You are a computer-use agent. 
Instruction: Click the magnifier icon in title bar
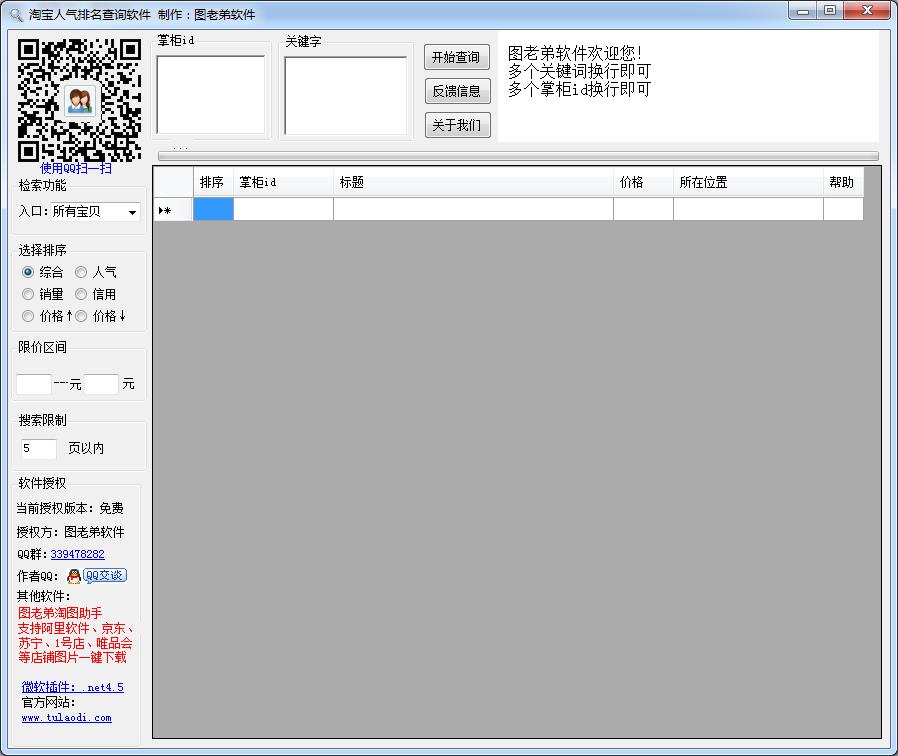[x=15, y=15]
